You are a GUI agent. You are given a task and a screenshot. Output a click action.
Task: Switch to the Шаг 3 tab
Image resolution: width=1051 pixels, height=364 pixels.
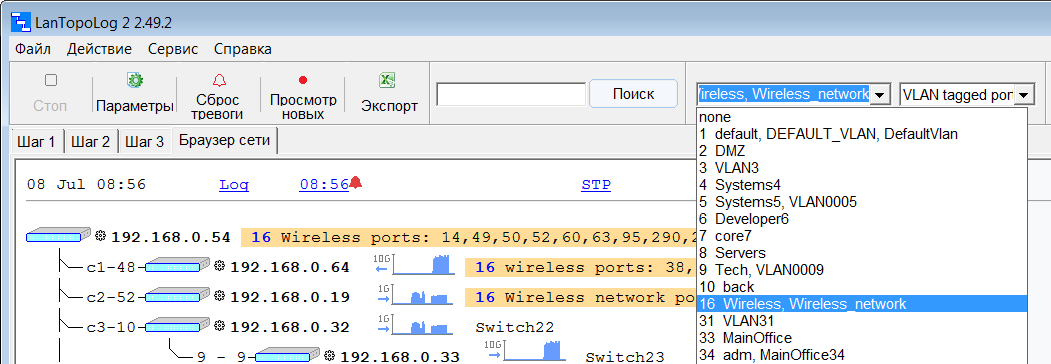tap(145, 141)
